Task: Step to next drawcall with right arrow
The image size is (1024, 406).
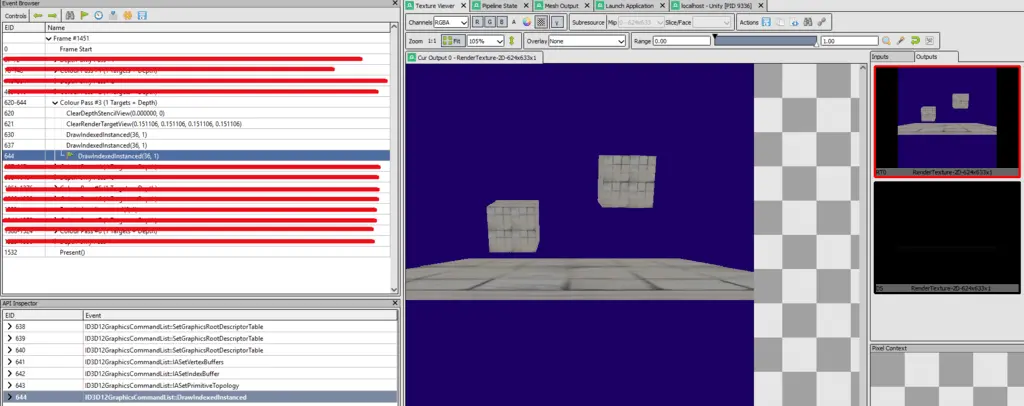Action: tap(52, 16)
